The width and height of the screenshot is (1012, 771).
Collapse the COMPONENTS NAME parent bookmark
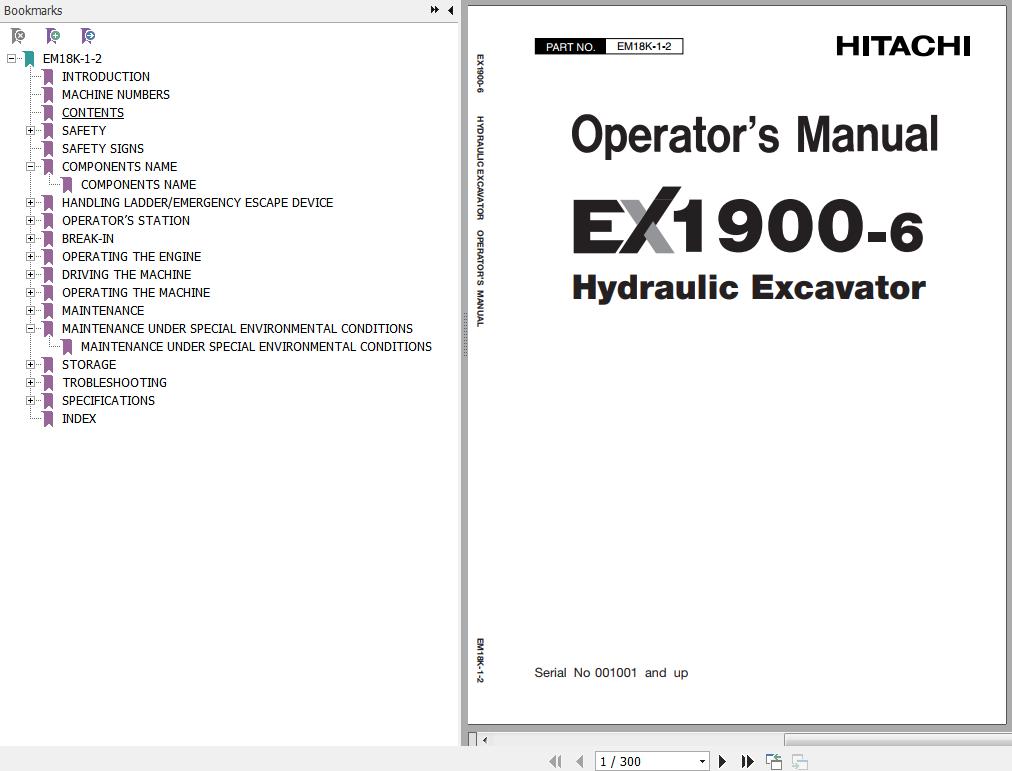(x=30, y=166)
